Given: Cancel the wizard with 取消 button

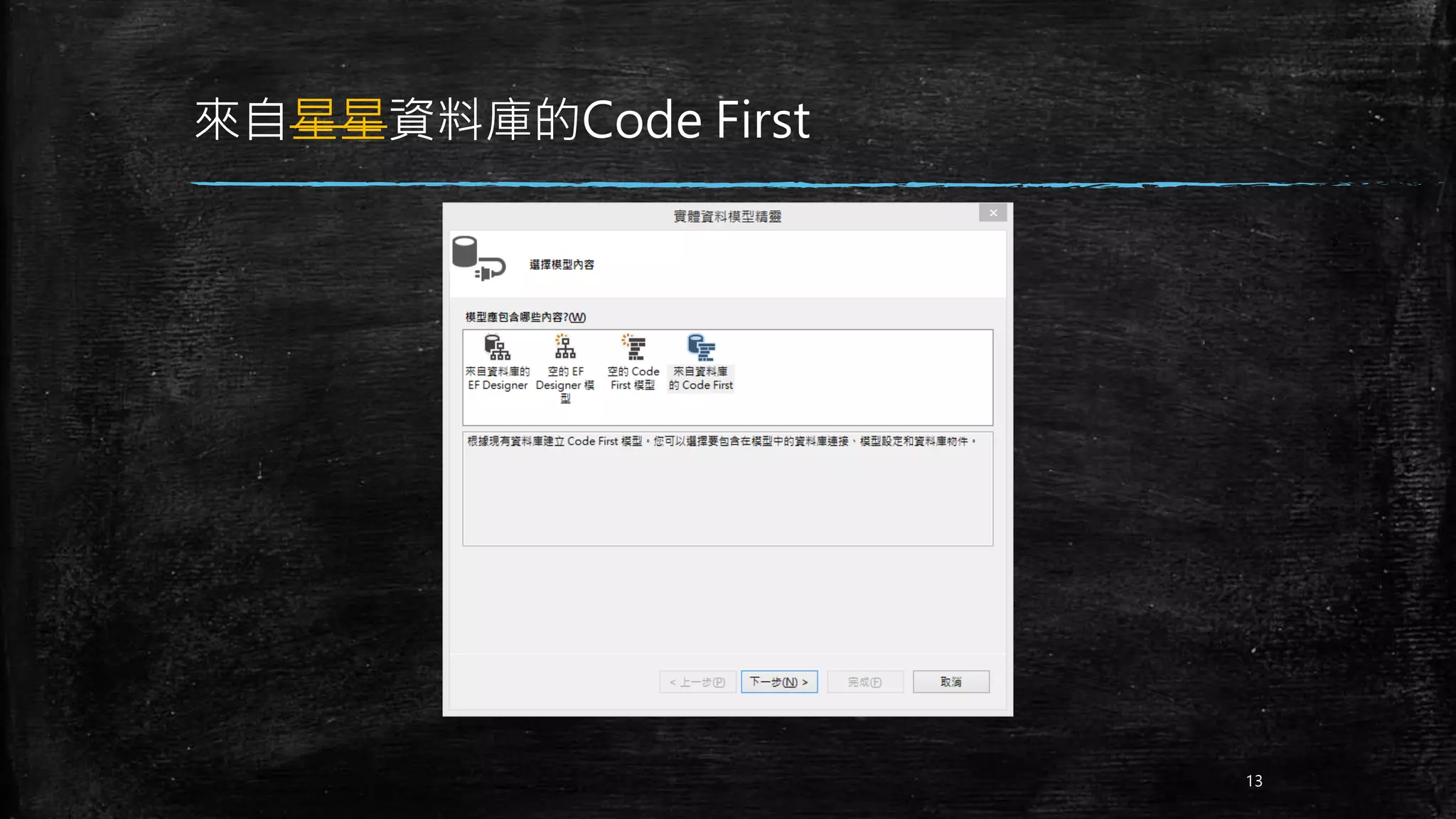Looking at the screenshot, I should [951, 682].
